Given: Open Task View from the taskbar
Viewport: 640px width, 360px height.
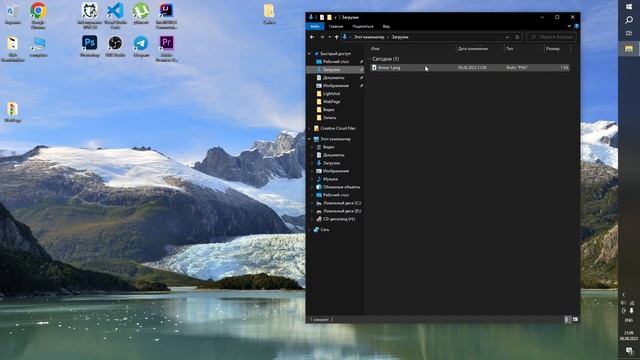Looking at the screenshot, I should click(x=629, y=33).
